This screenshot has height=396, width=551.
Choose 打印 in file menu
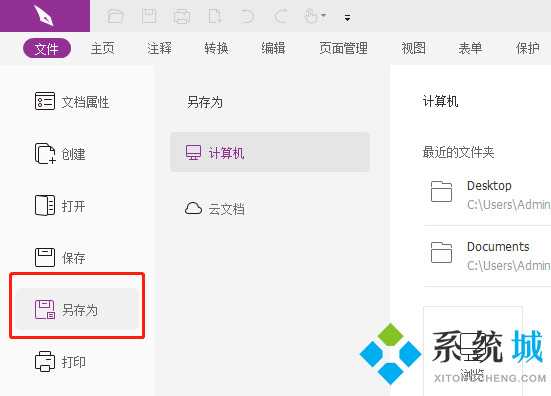pos(73,362)
